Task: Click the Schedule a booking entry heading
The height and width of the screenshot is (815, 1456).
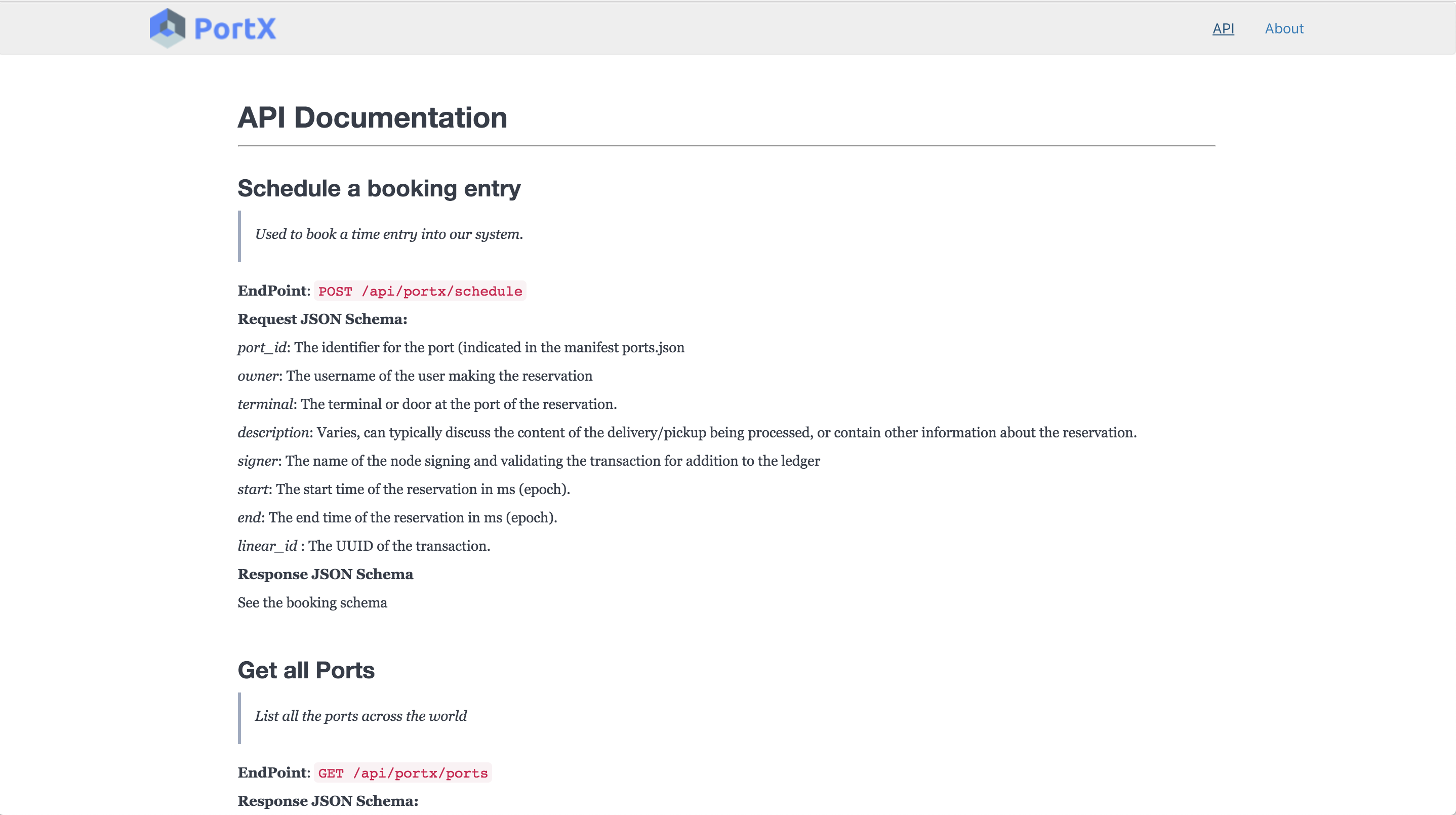Action: 379,188
